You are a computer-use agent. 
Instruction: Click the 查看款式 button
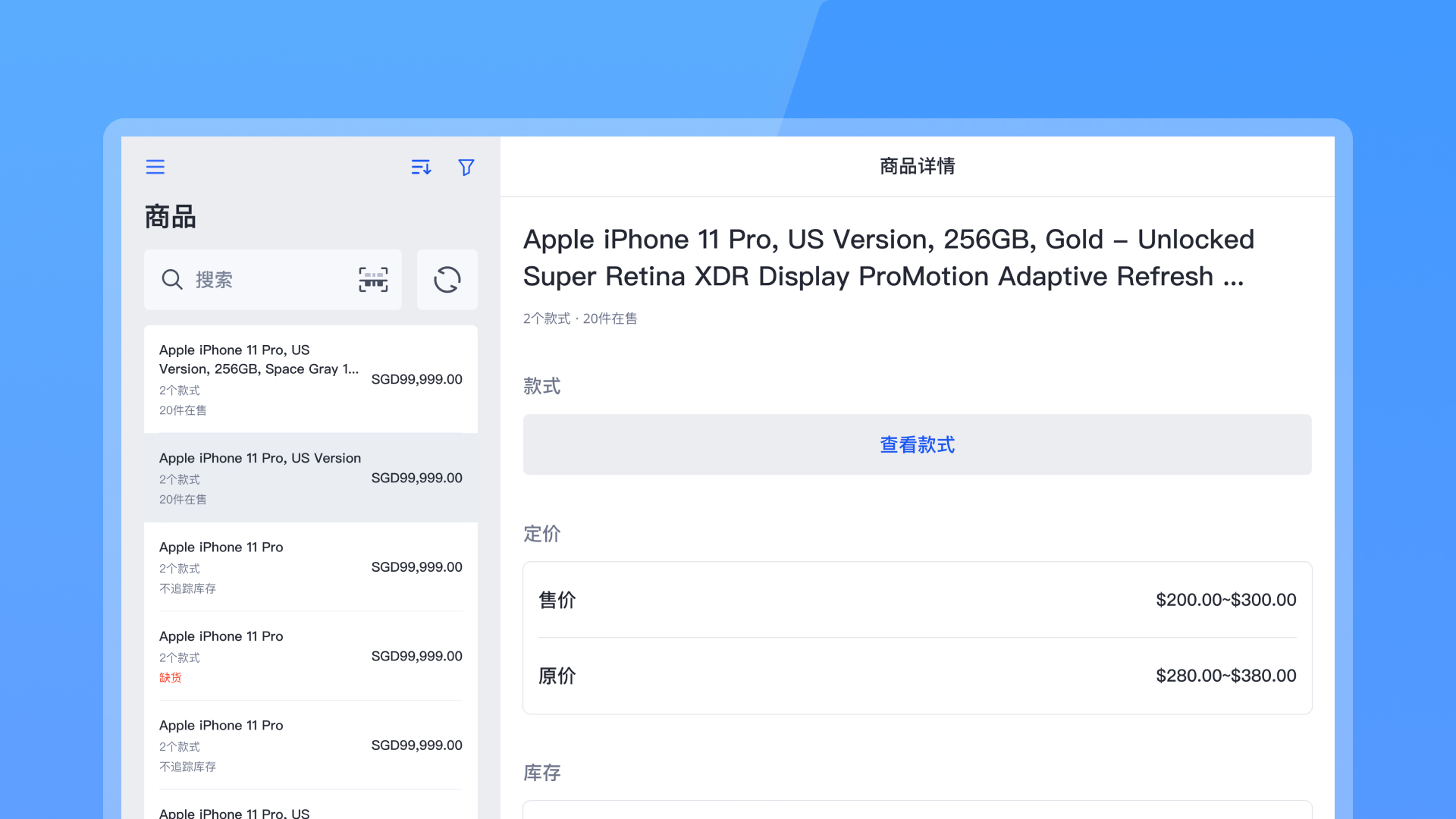(x=917, y=444)
